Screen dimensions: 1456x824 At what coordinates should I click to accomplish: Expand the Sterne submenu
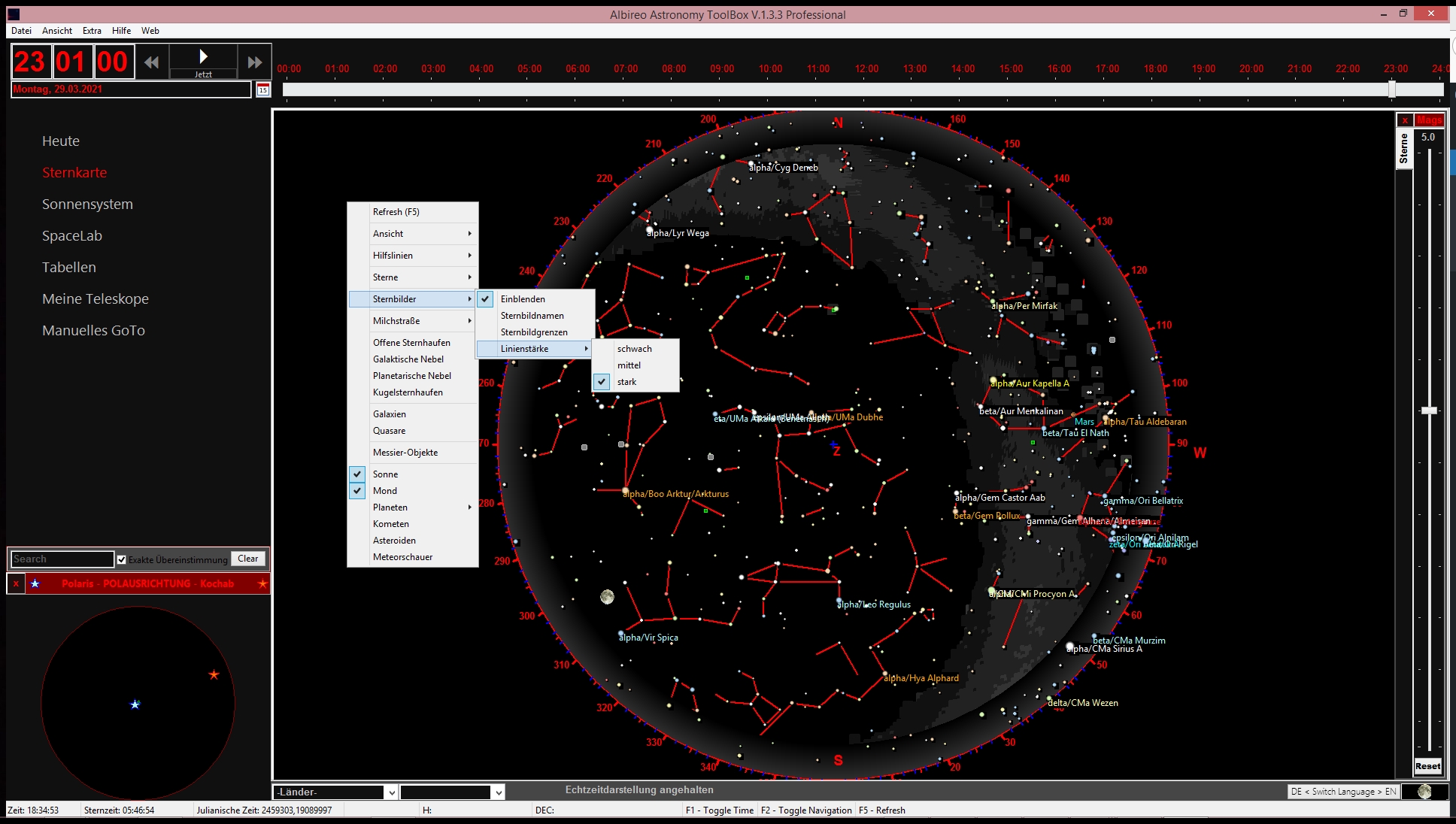pos(412,277)
